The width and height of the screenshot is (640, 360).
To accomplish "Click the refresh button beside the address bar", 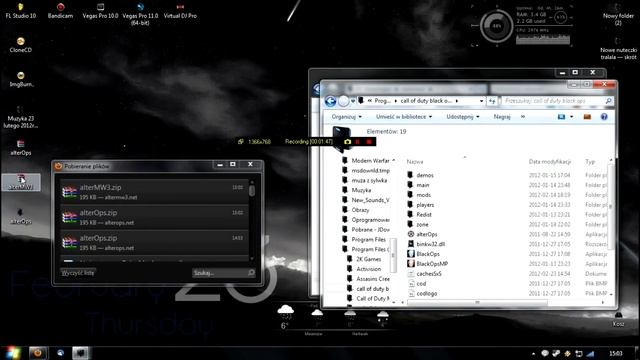I will [x=492, y=101].
